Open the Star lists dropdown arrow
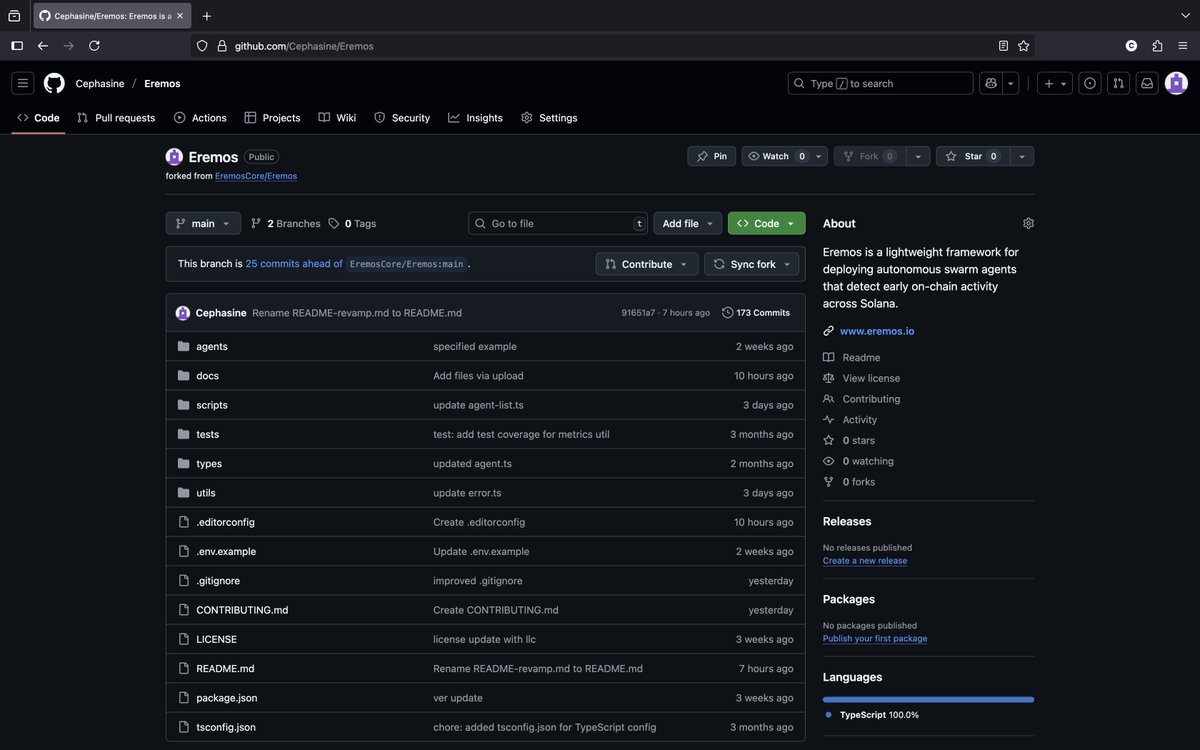 click(x=1022, y=156)
